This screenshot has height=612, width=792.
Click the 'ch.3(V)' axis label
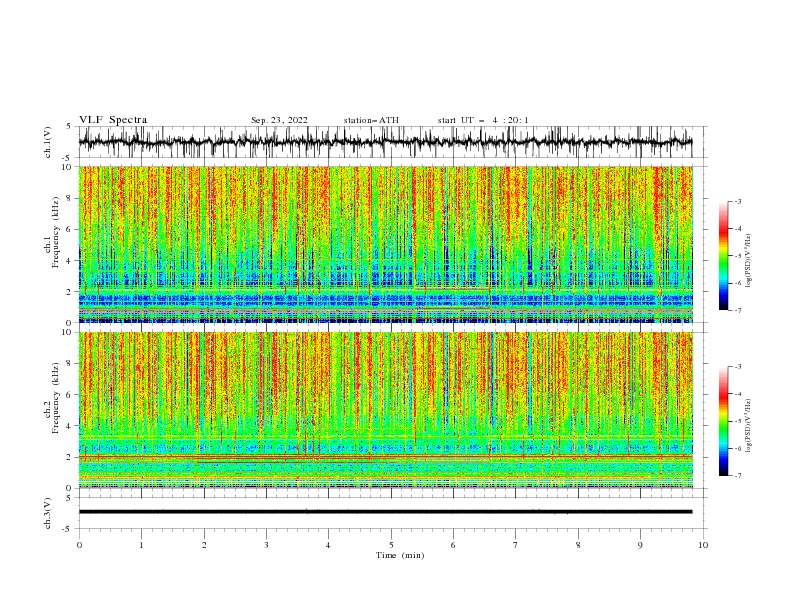click(48, 513)
